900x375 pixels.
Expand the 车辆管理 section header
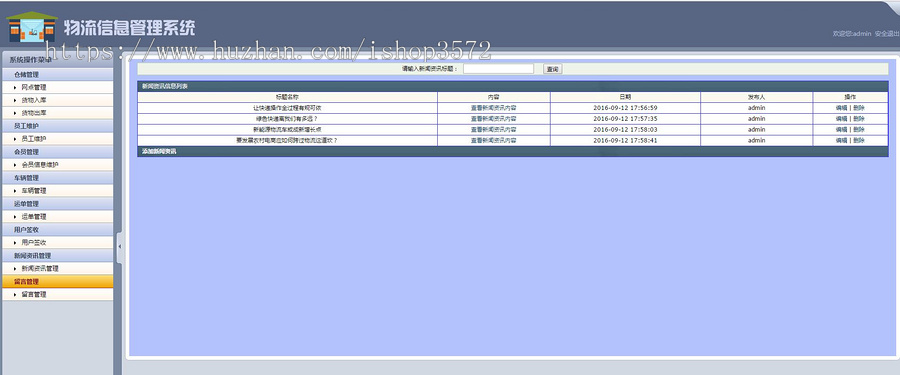coord(57,177)
